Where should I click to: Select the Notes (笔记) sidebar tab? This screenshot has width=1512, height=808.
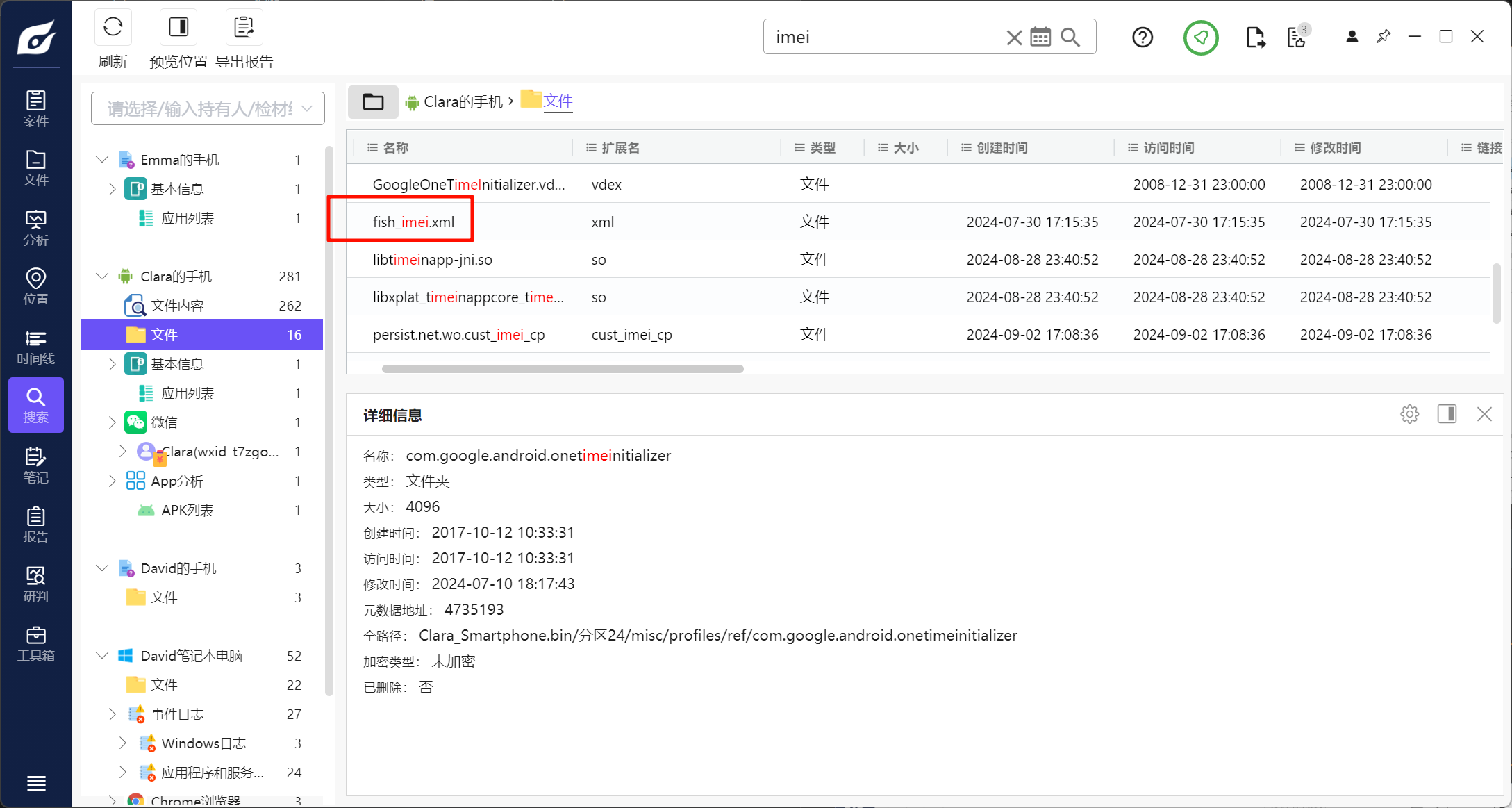point(35,465)
